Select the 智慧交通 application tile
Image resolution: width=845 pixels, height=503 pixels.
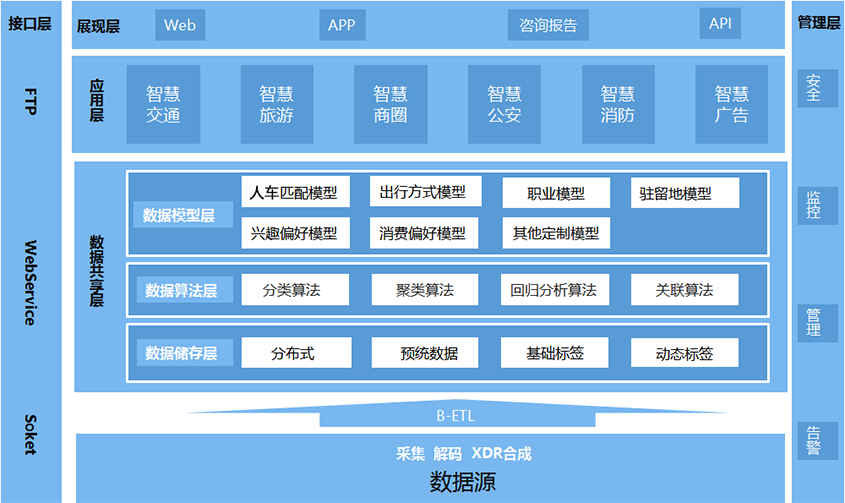[163, 105]
